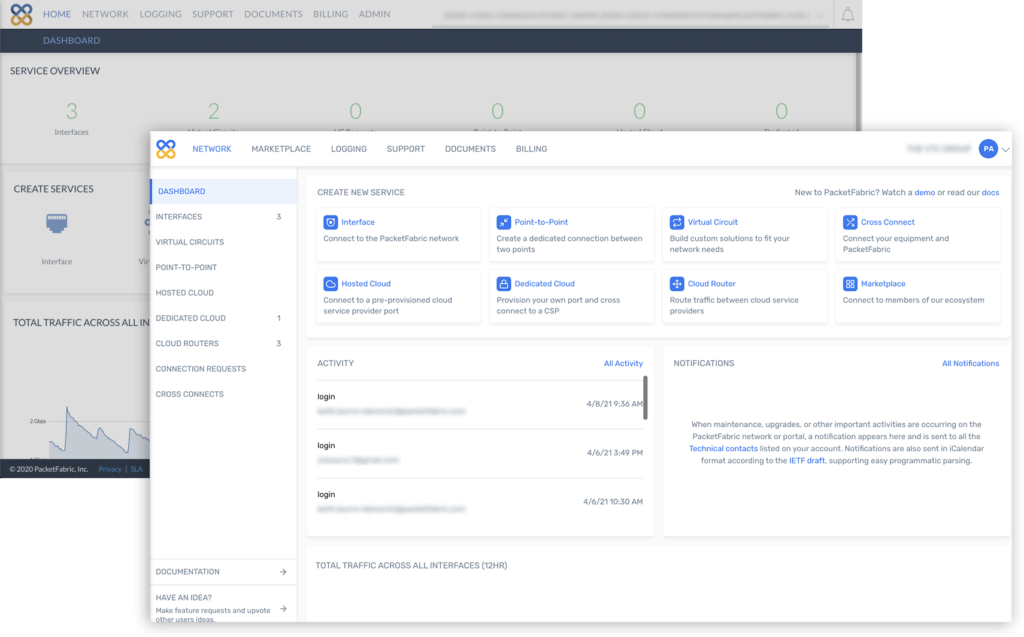Image resolution: width=1024 pixels, height=637 pixels.
Task: Click the Cross Connect service icon
Action: click(850, 222)
